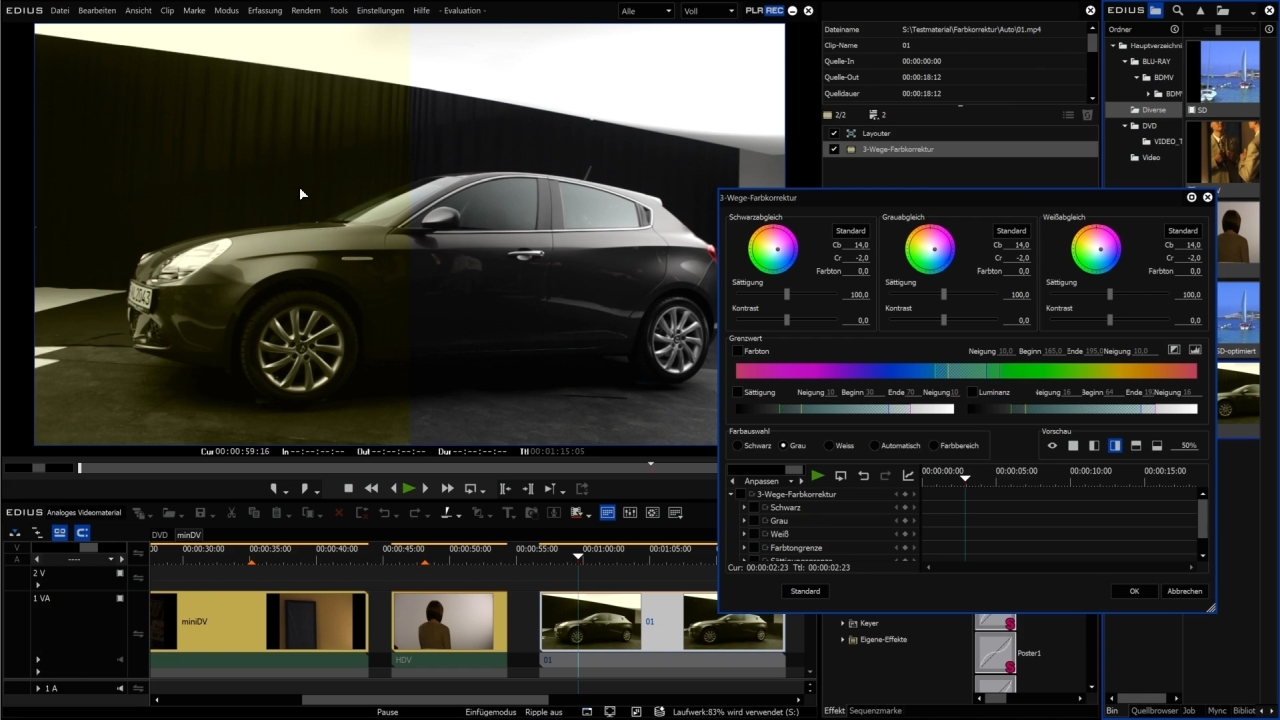Screen dimensions: 1280x720
Task: Click OK in the color correction dialog
Action: (1134, 591)
